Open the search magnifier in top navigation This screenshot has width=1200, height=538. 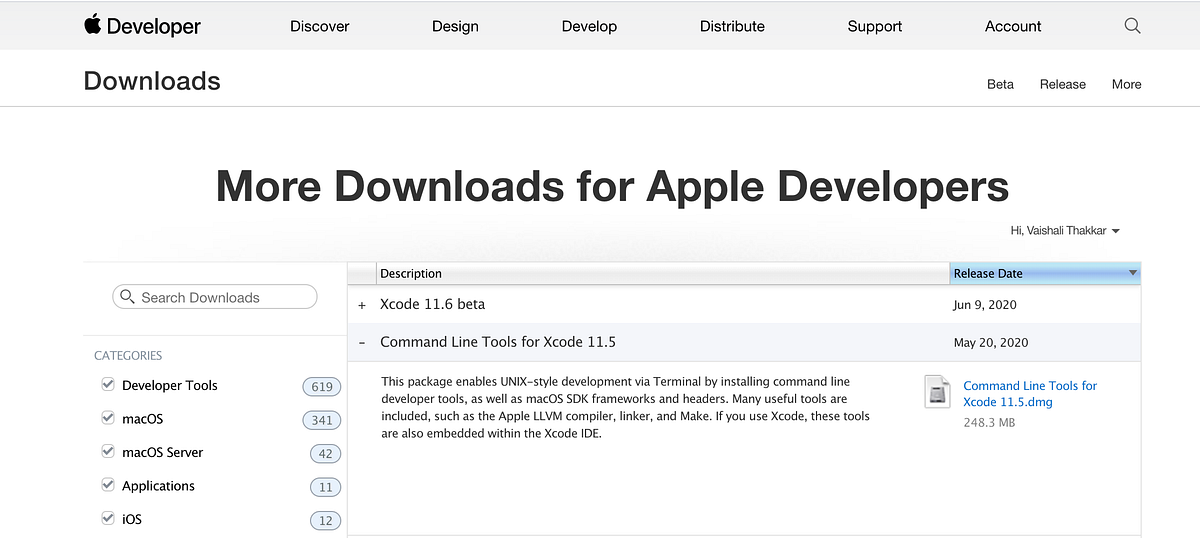click(x=1132, y=26)
